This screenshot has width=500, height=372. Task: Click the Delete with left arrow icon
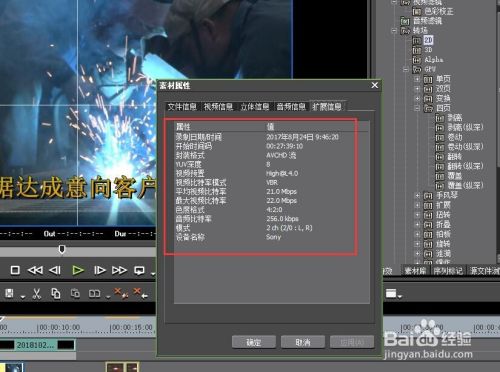[x=141, y=293]
